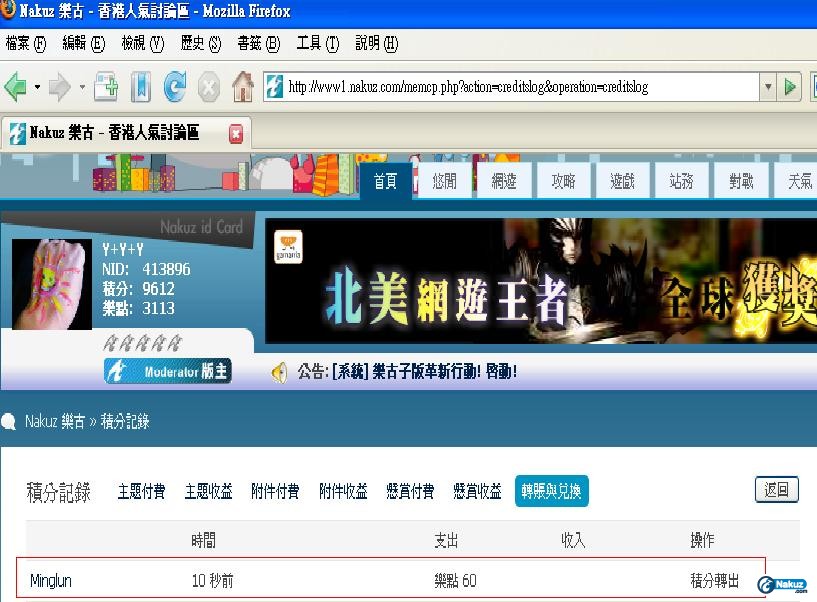The image size is (817, 602).
Task: Click the new tab toolbar icon
Action: (106, 87)
